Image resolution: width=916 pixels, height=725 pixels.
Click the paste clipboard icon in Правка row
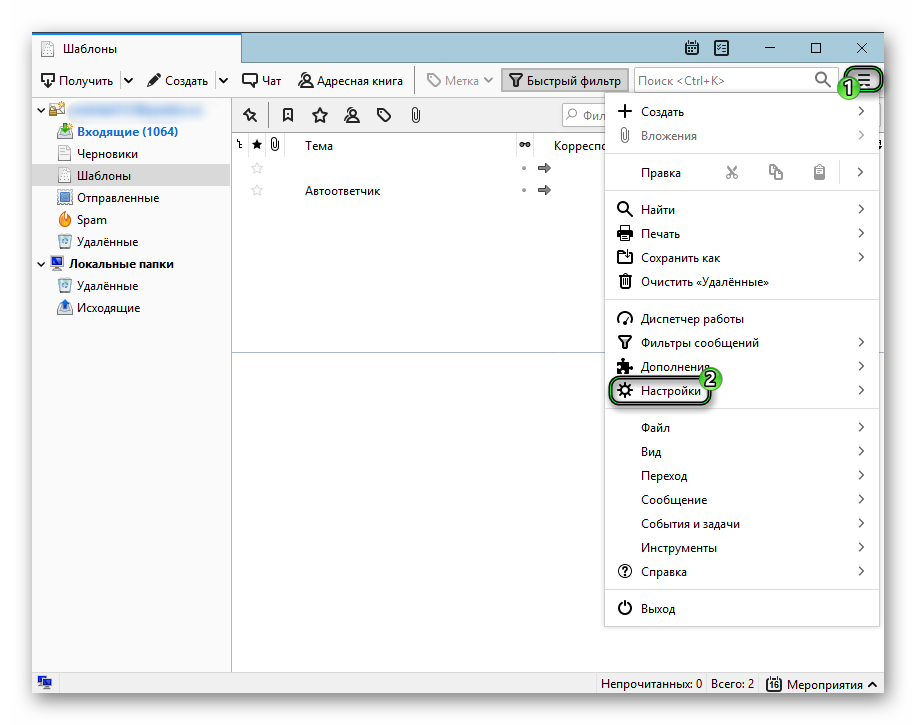coord(820,172)
